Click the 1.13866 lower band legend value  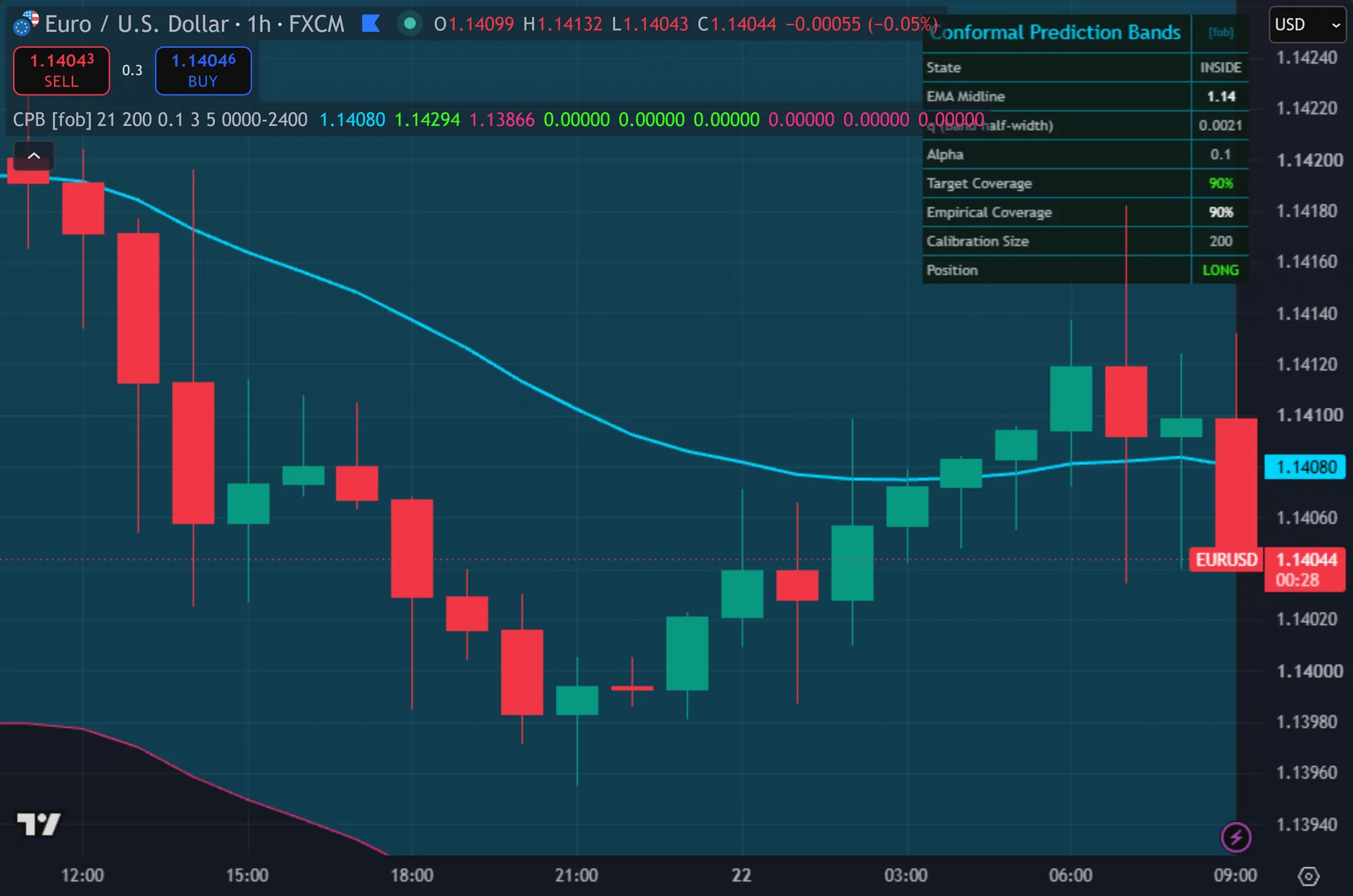(502, 120)
